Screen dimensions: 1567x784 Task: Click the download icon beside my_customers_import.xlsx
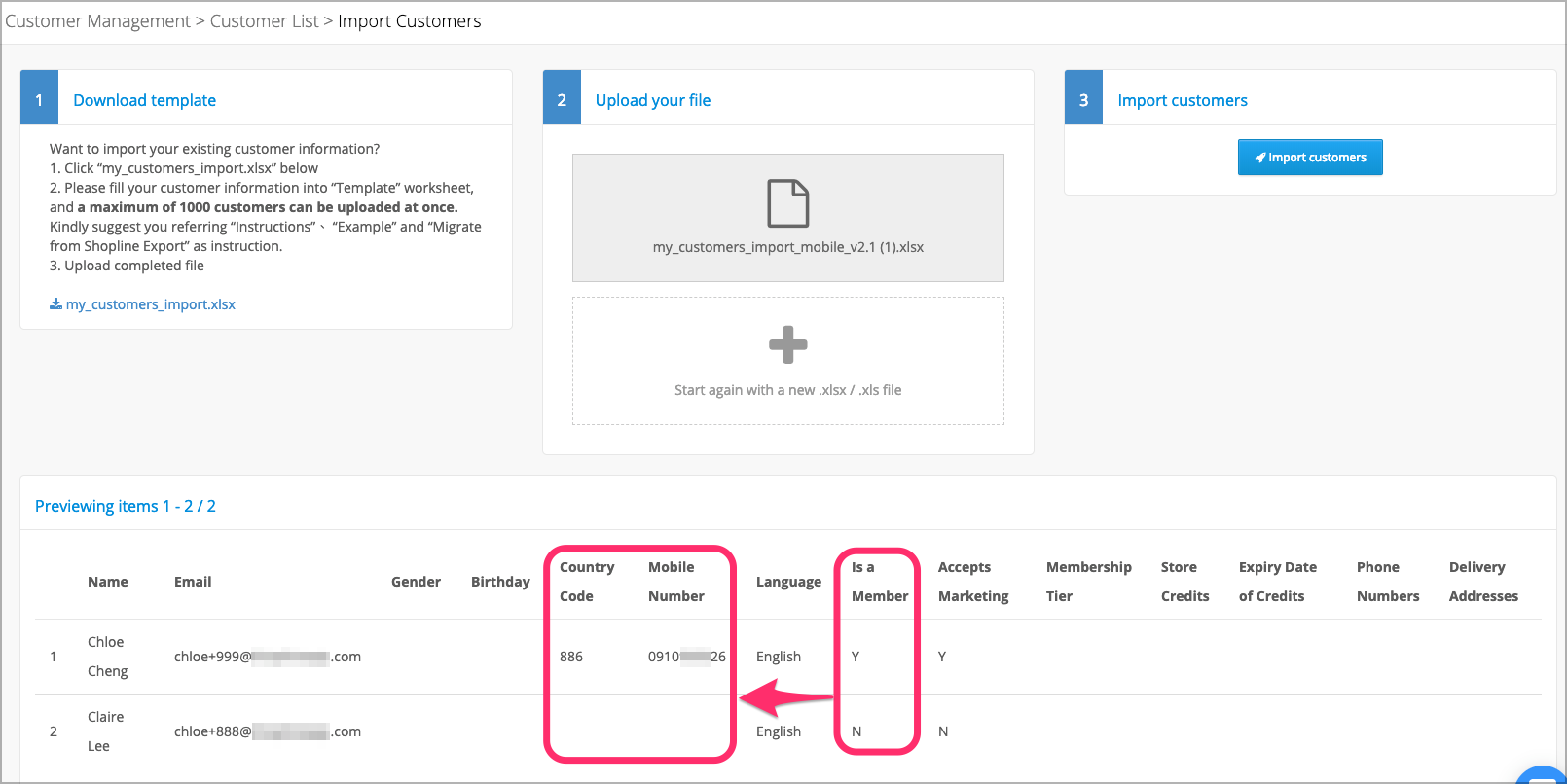pyautogui.click(x=55, y=304)
